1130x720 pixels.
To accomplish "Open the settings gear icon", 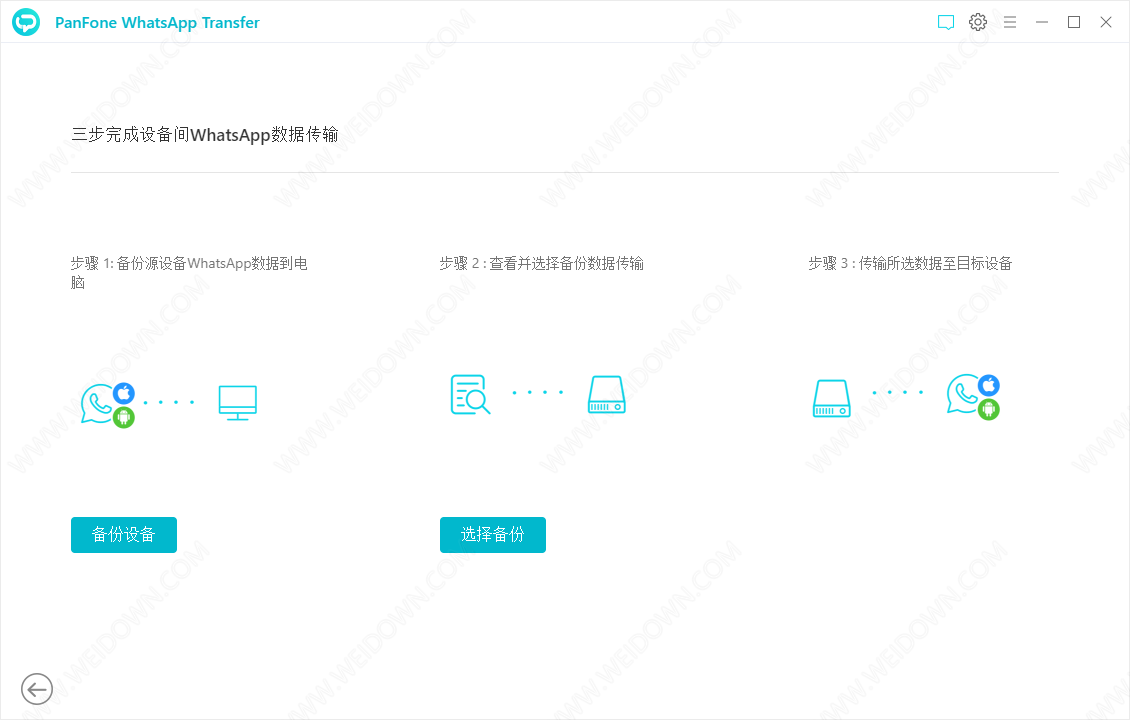I will (978, 22).
